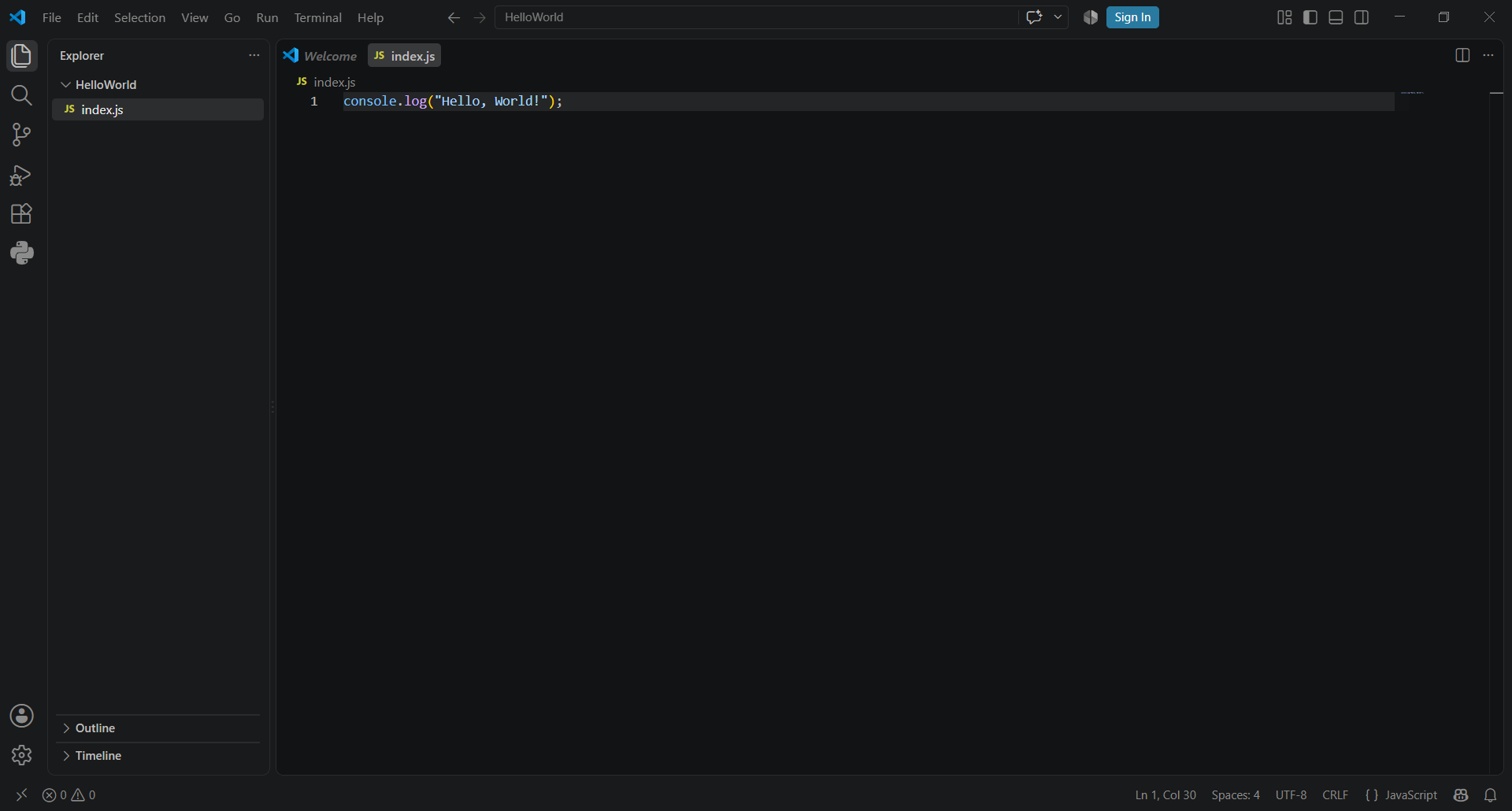Click the Sign In button
This screenshot has height=811, width=1512.
click(1132, 17)
